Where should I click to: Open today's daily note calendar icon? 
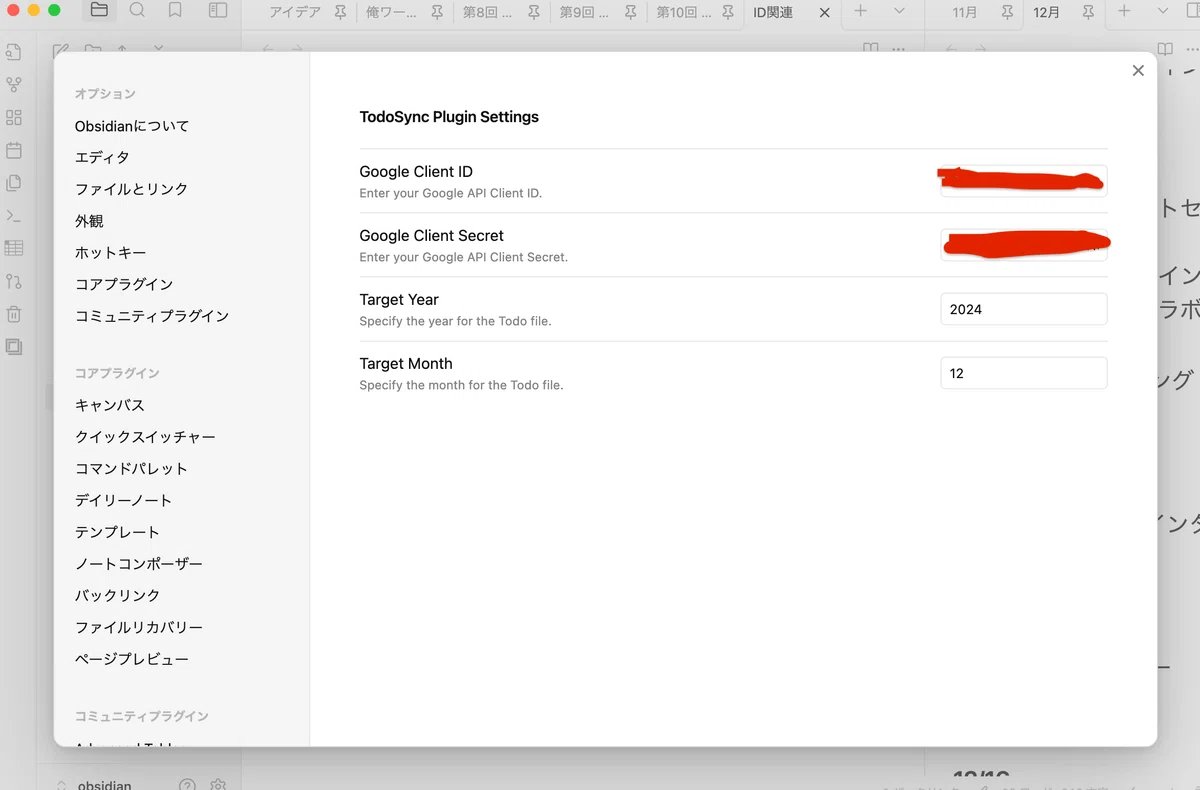pos(14,151)
